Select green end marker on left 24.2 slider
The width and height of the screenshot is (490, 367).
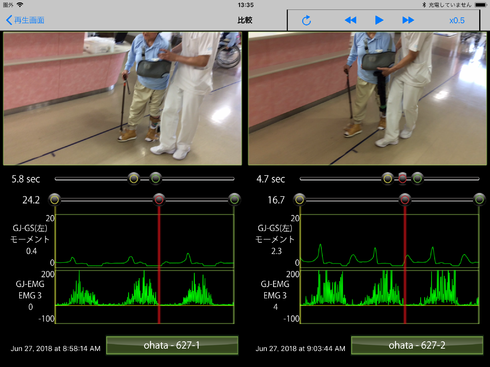(234, 200)
